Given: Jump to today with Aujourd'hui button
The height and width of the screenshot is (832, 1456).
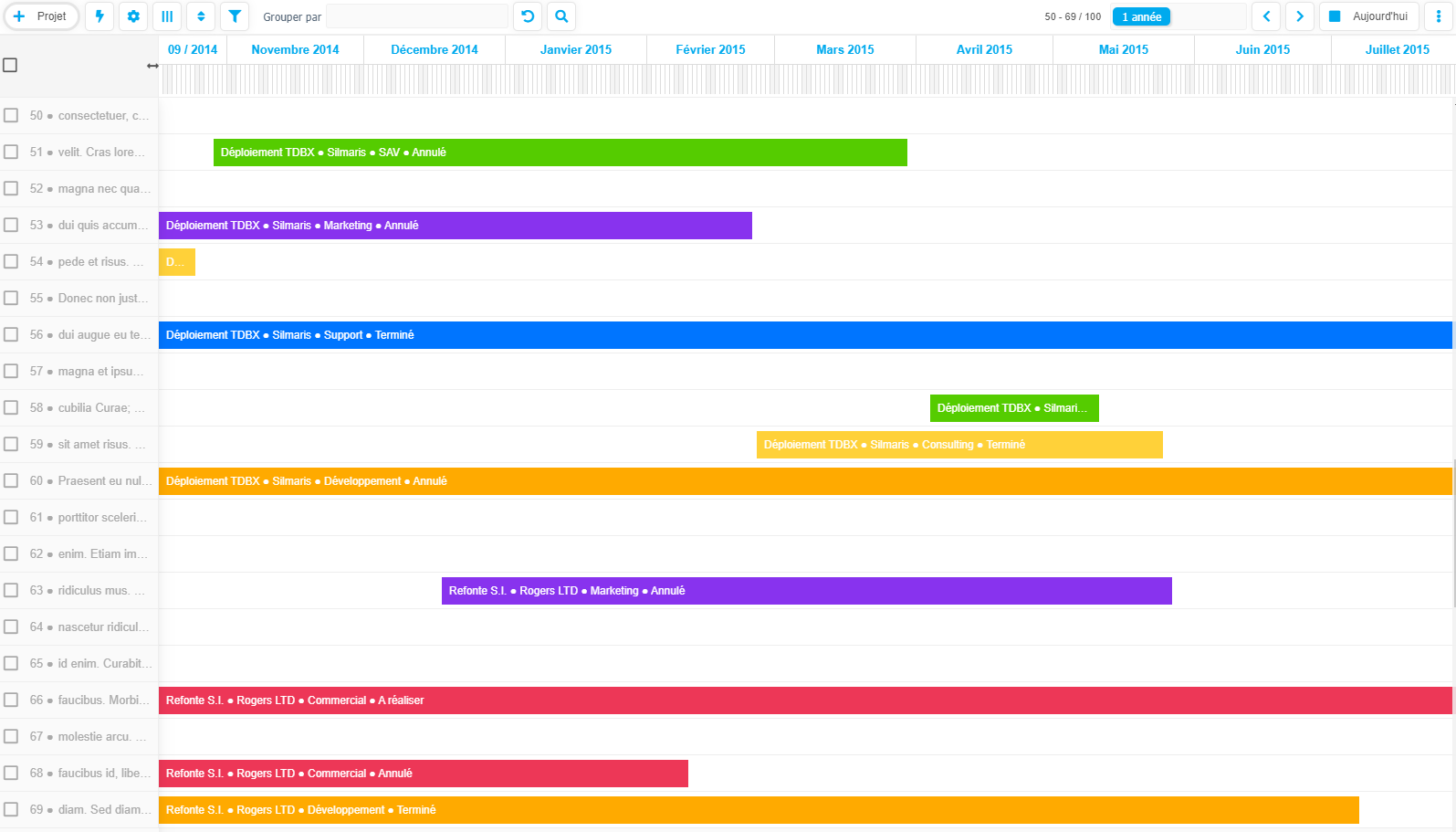Looking at the screenshot, I should tap(1368, 16).
